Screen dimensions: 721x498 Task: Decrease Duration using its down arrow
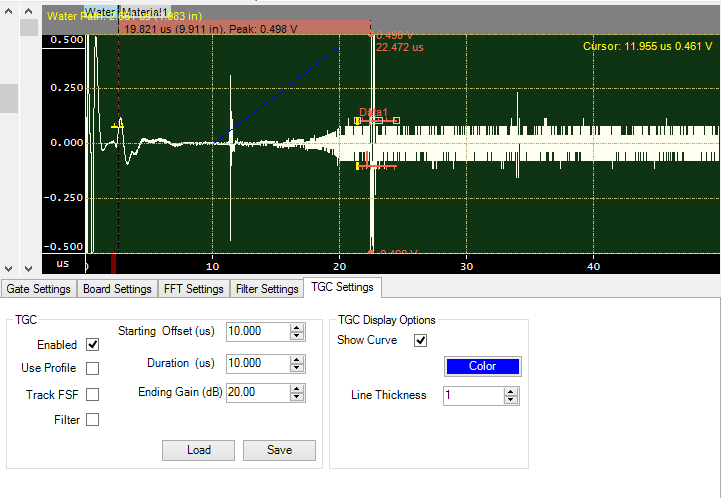coord(296,368)
